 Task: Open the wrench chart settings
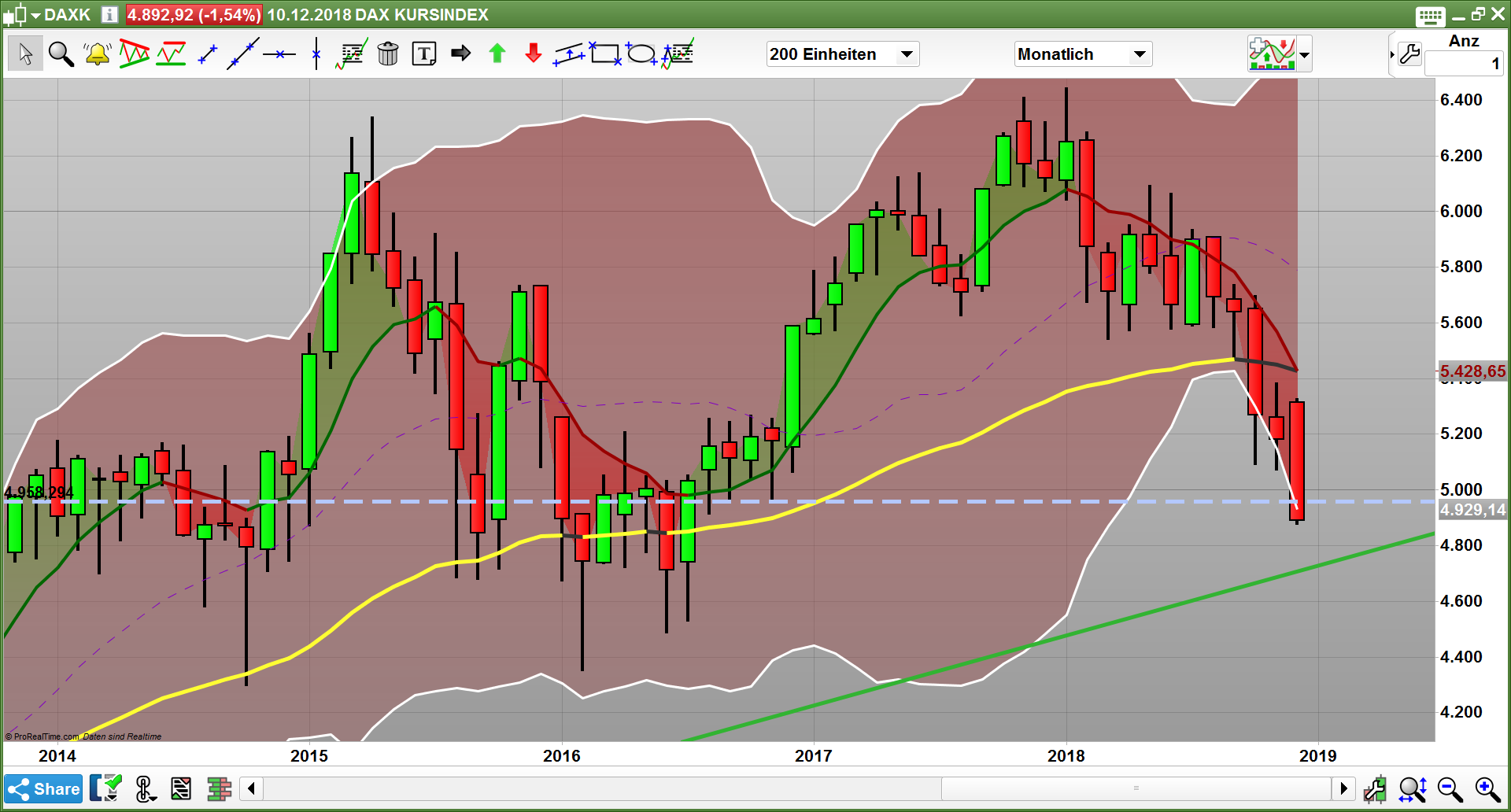pyautogui.click(x=1409, y=54)
